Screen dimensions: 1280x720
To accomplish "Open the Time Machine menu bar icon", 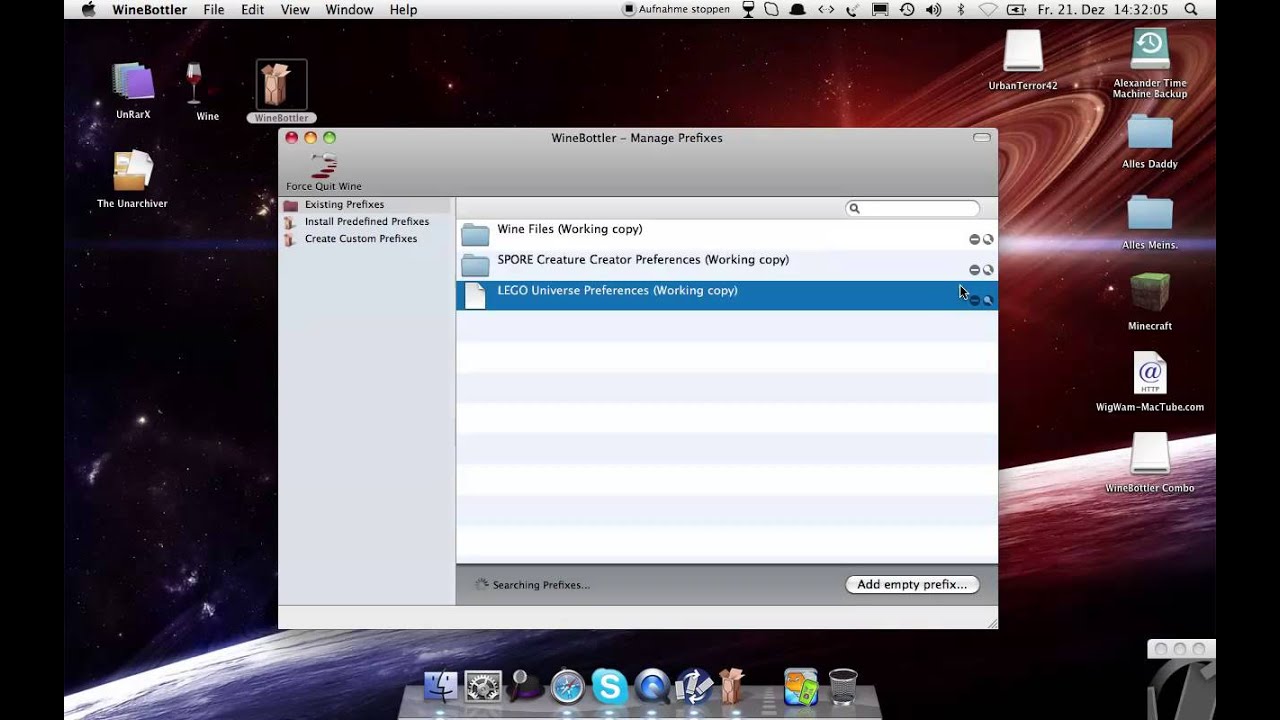I will (907, 9).
